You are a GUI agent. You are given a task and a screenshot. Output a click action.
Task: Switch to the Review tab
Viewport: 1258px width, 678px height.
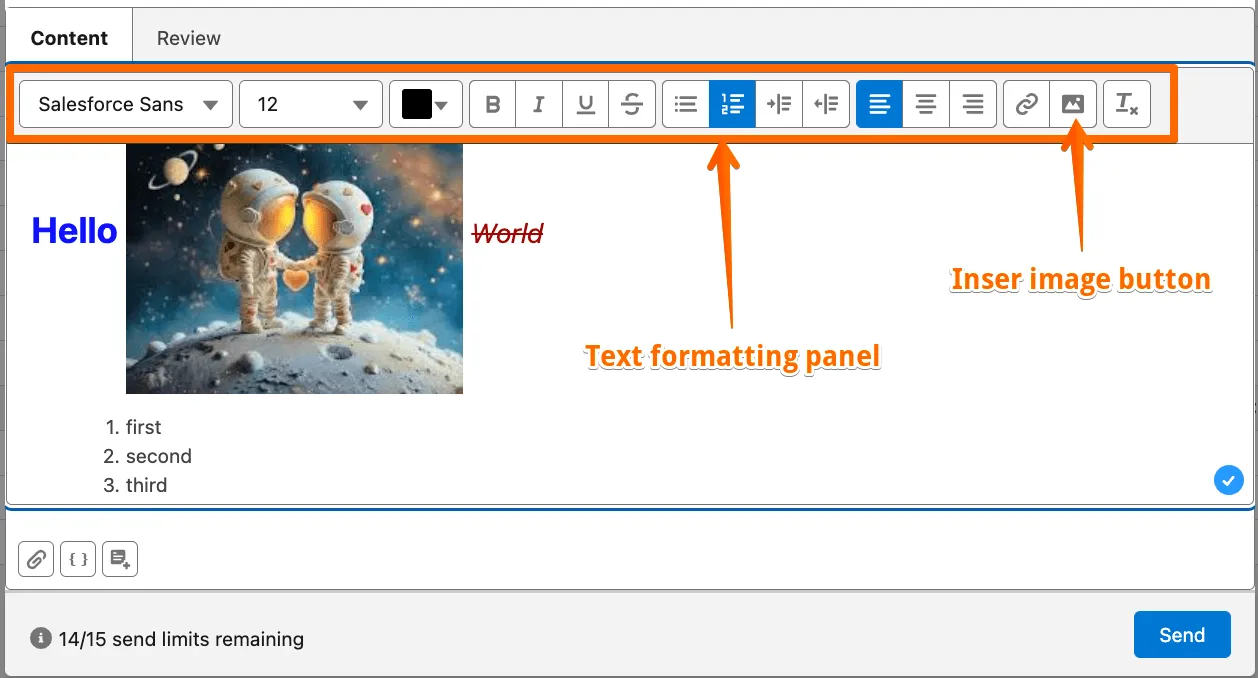(189, 38)
